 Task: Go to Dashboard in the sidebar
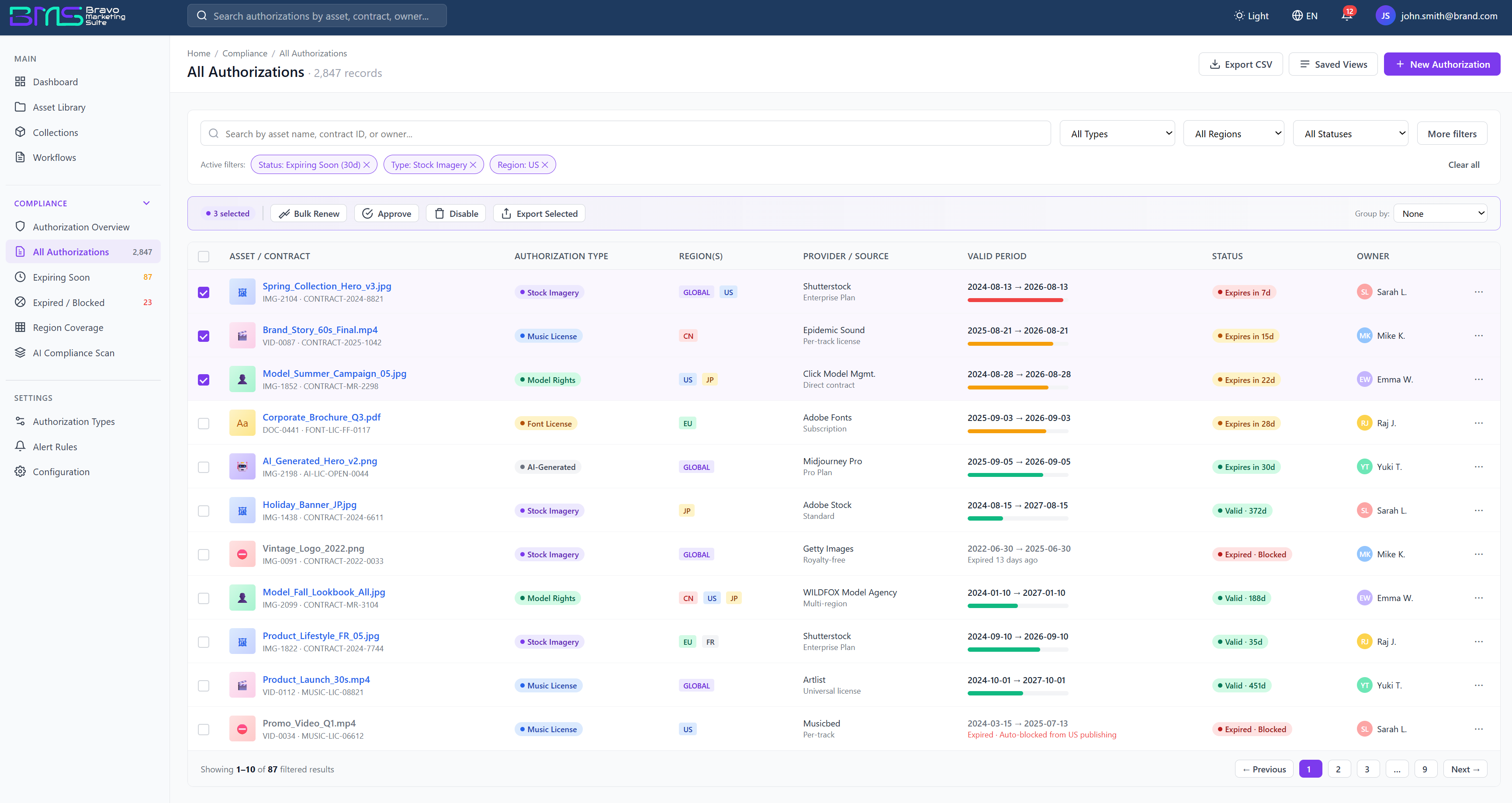[x=83, y=82]
